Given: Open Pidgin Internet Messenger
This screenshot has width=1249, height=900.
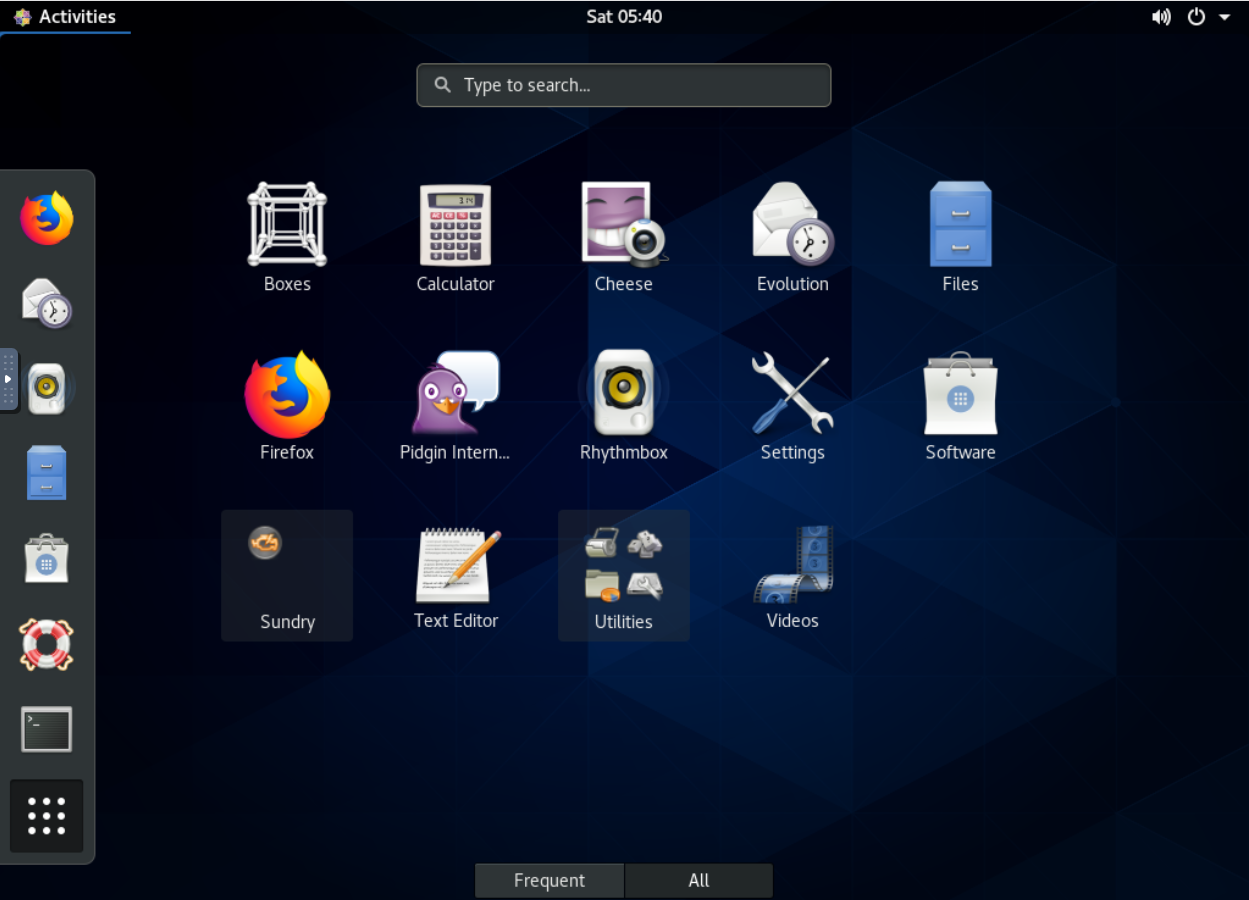Looking at the screenshot, I should tap(455, 405).
